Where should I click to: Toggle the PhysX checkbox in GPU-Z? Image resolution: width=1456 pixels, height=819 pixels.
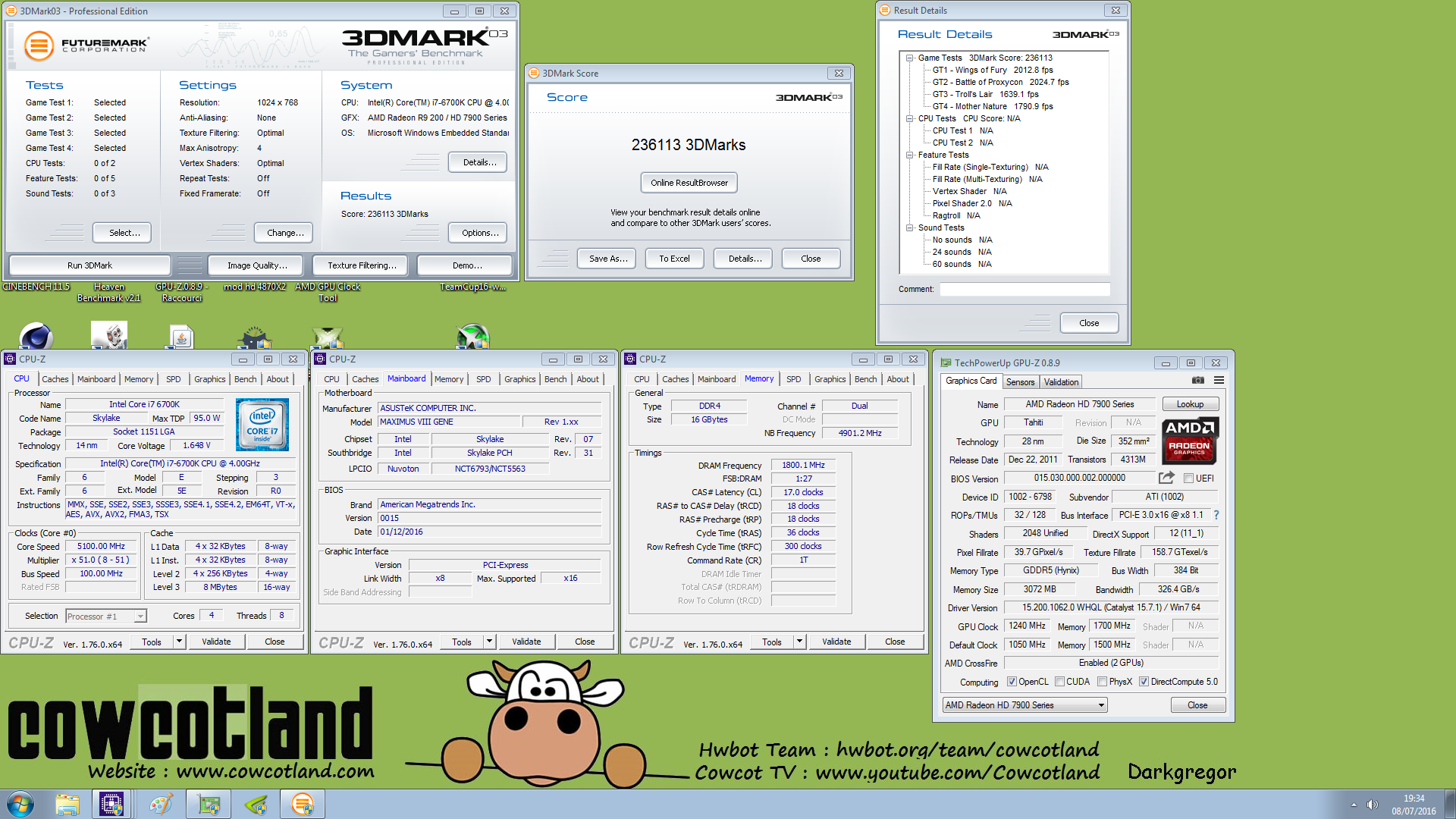coord(1102,682)
